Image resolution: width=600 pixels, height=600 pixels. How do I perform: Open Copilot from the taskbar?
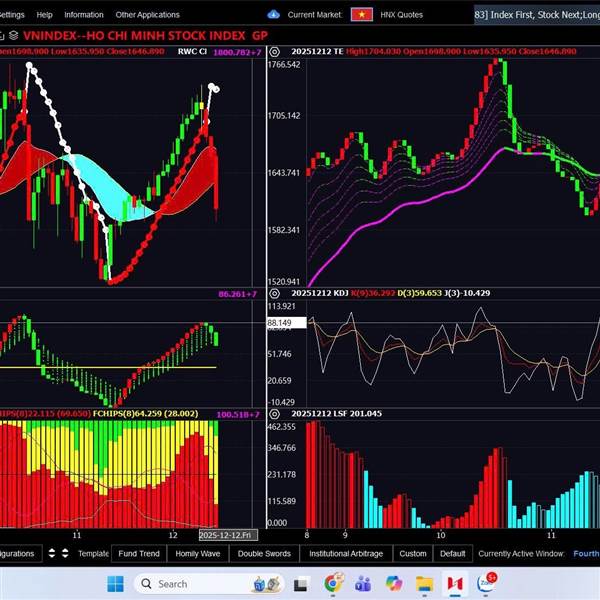[x=393, y=583]
